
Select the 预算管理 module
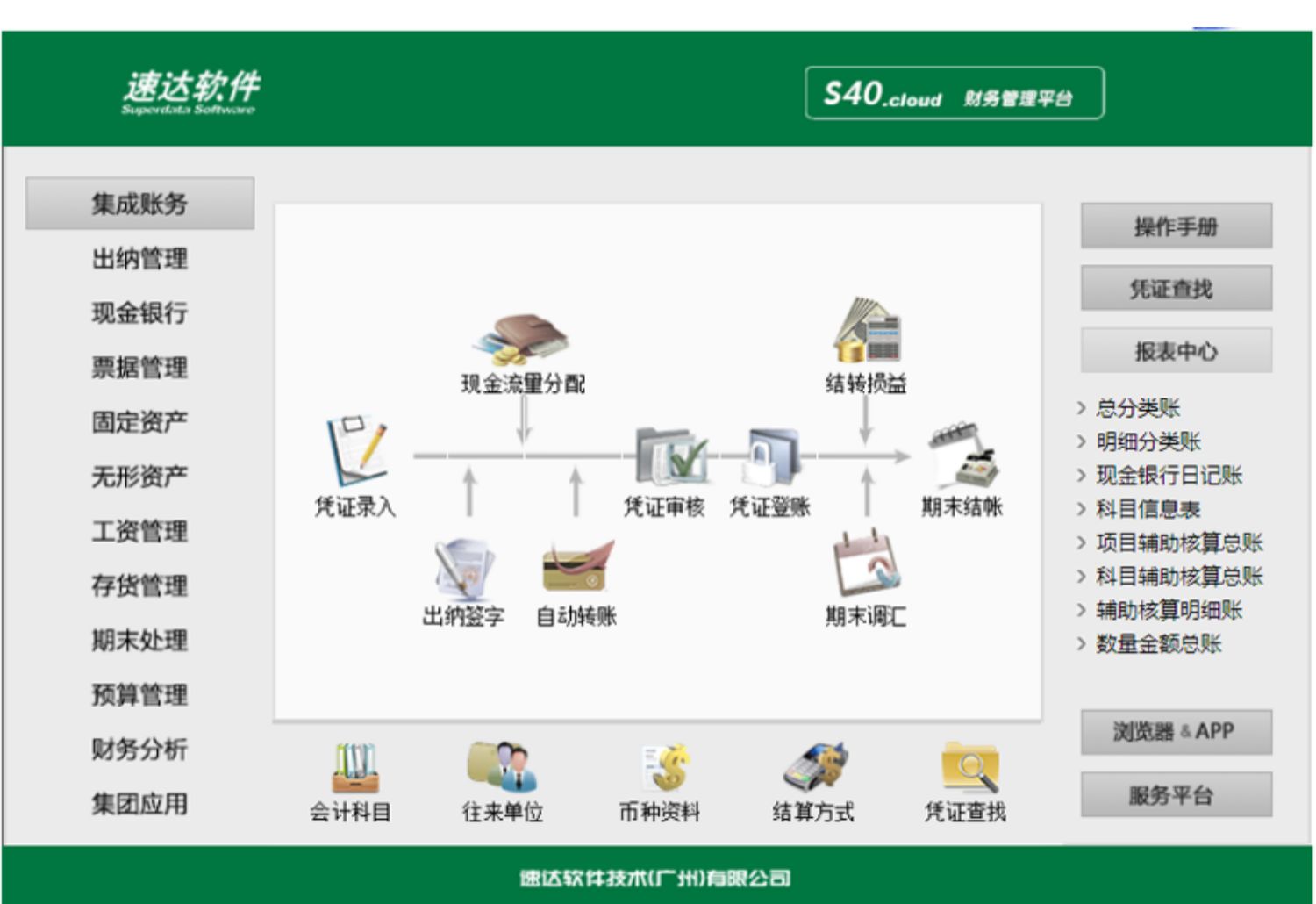139,695
